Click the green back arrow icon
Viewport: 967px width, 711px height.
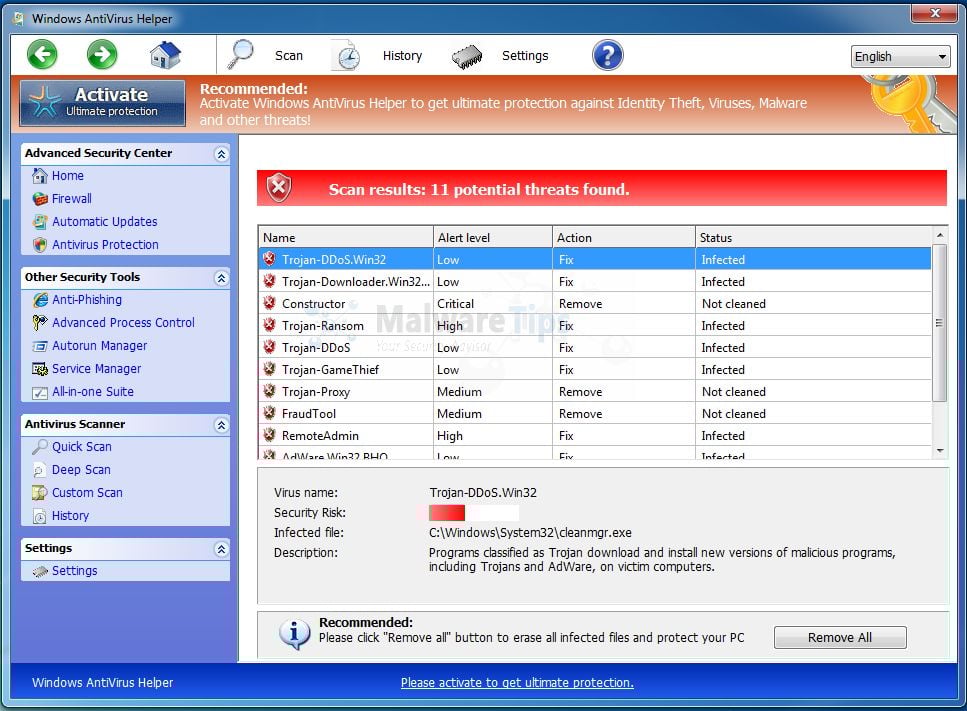pyautogui.click(x=42, y=55)
